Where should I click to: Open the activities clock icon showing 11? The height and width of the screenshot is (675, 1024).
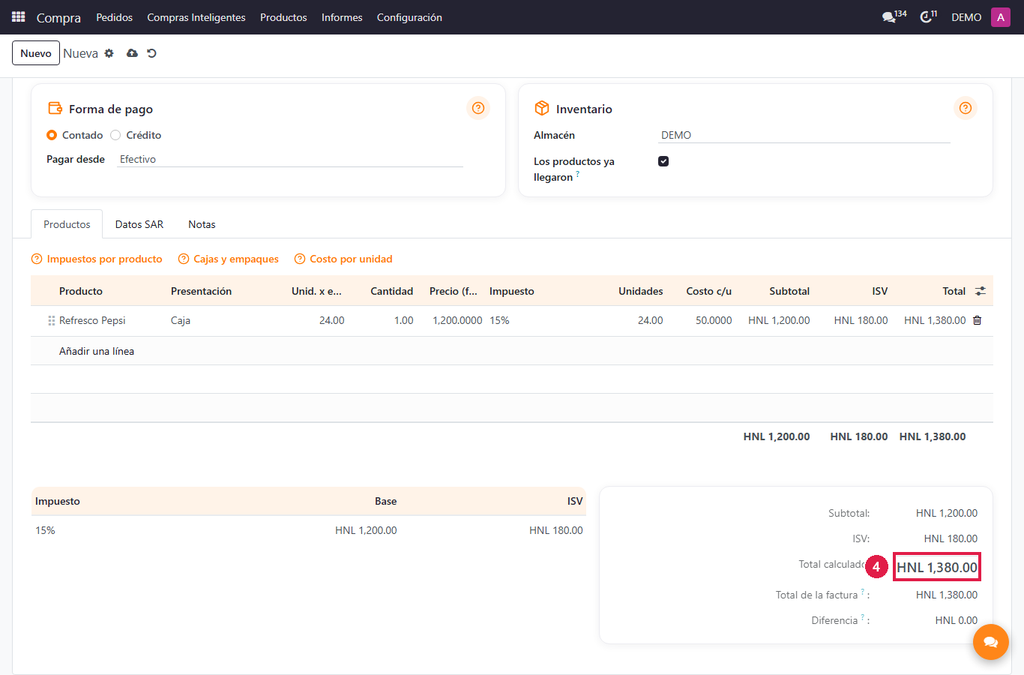click(x=928, y=17)
